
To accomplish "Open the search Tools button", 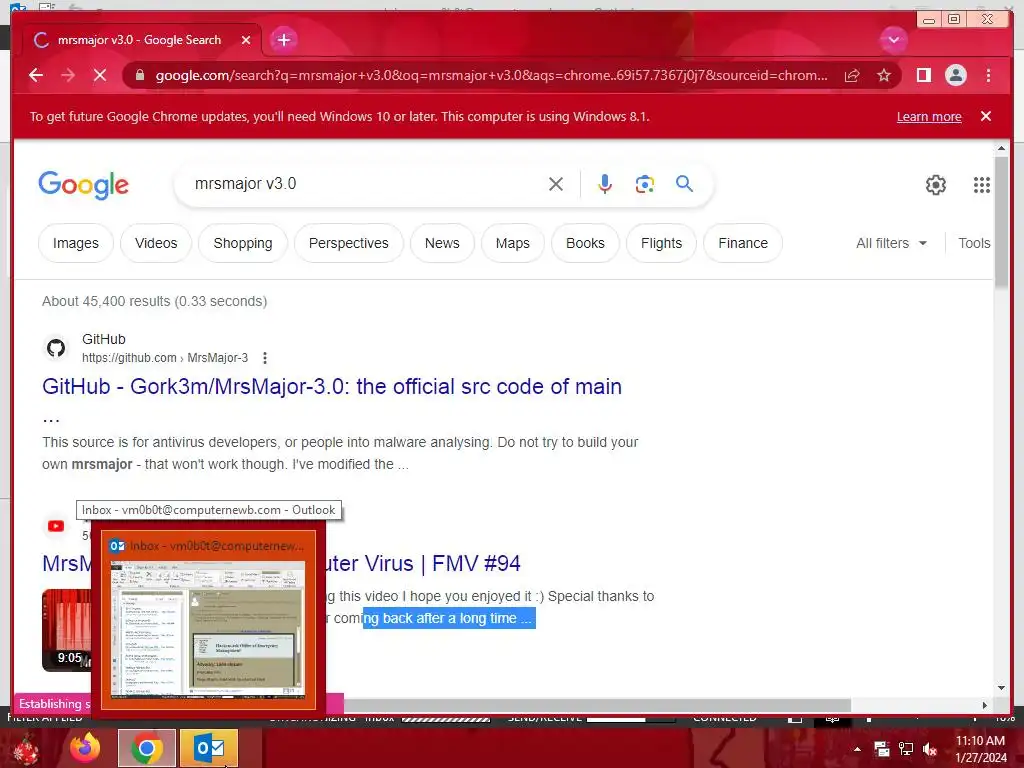I will click(974, 243).
